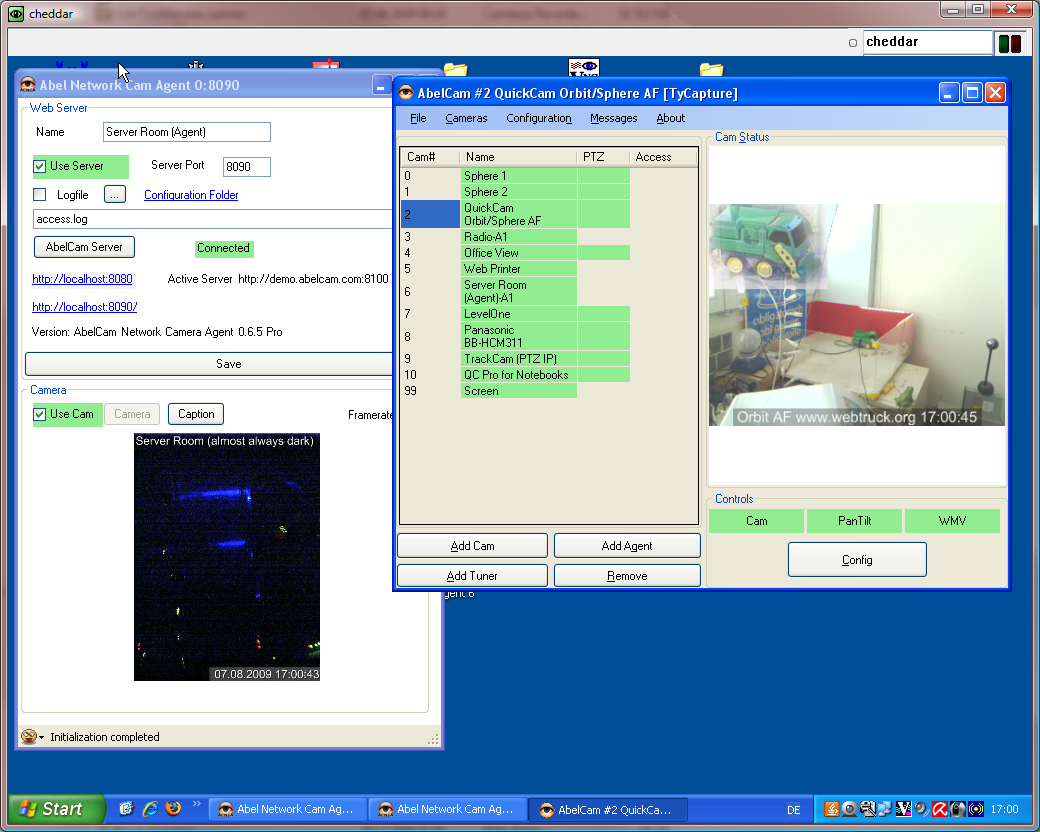The height and width of the screenshot is (832, 1040).
Task: Click the Add Cam button
Action: pyautogui.click(x=472, y=546)
